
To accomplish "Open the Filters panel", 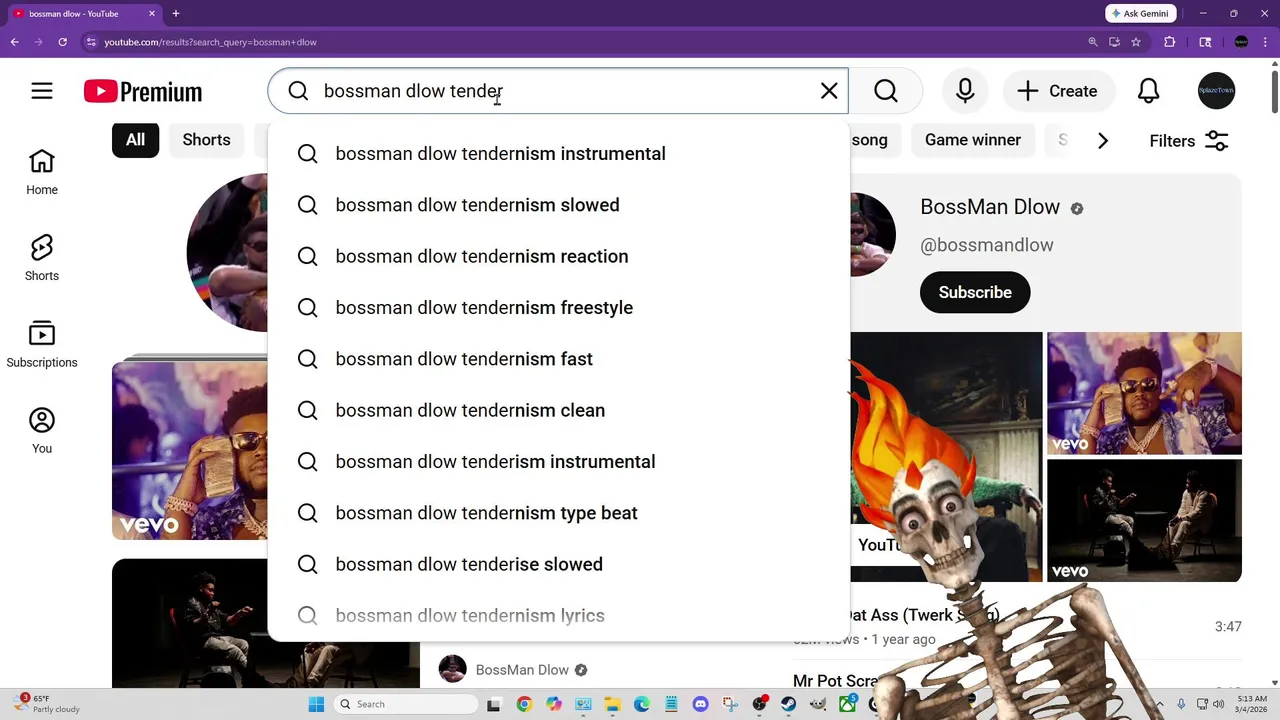I will (1189, 141).
